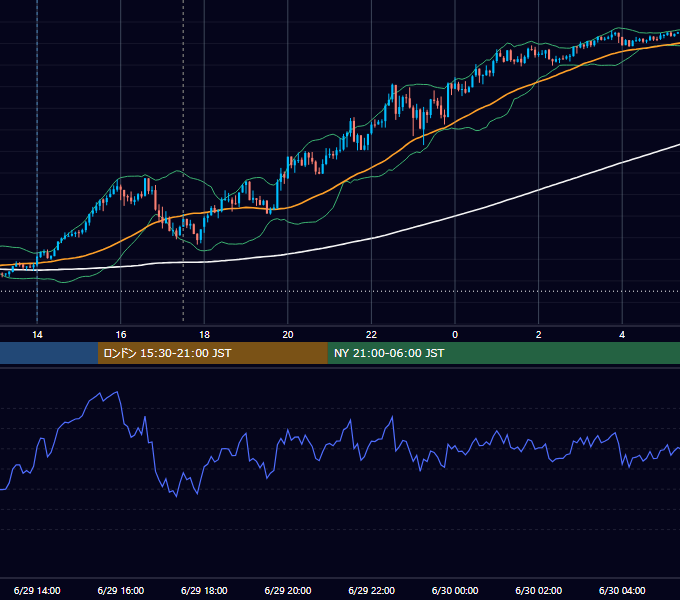
Task: Click the 6/29 20:00 date label
Action: pos(288,590)
